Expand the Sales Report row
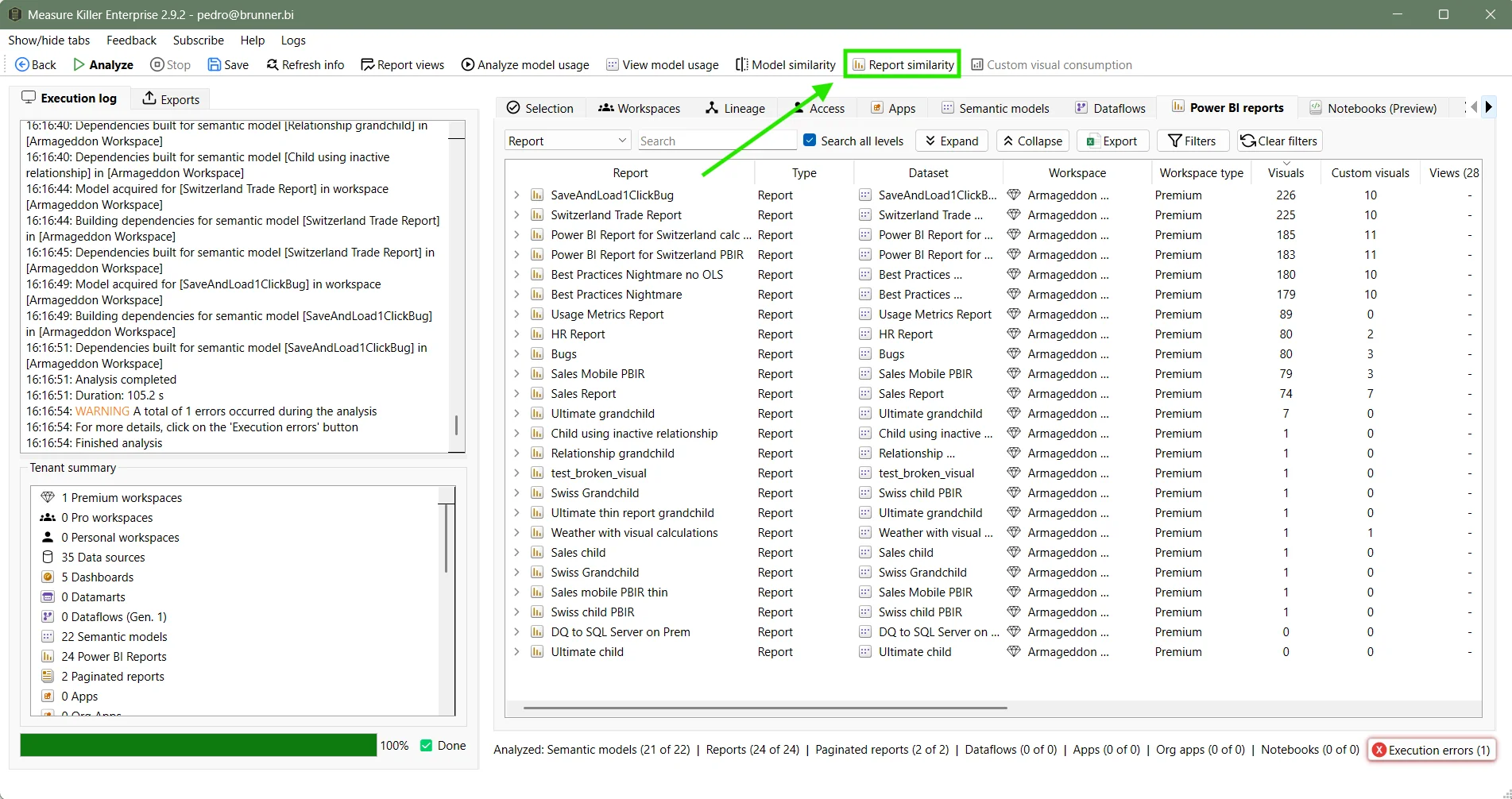 [516, 394]
